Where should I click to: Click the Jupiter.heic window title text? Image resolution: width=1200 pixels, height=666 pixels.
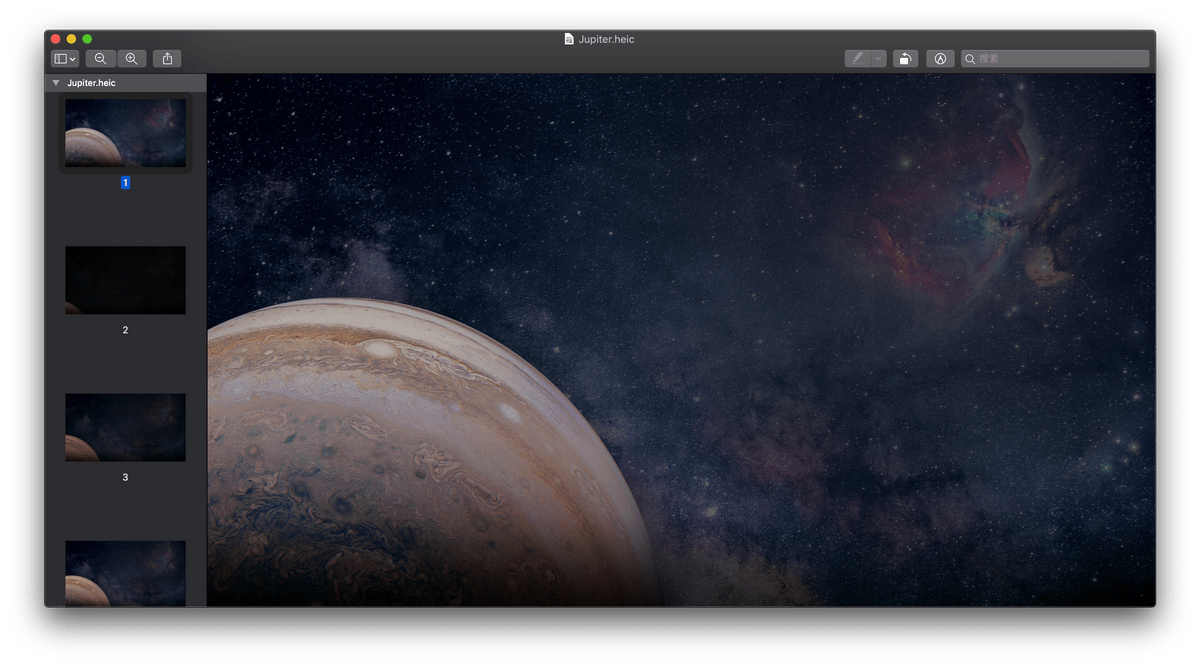pyautogui.click(x=606, y=39)
